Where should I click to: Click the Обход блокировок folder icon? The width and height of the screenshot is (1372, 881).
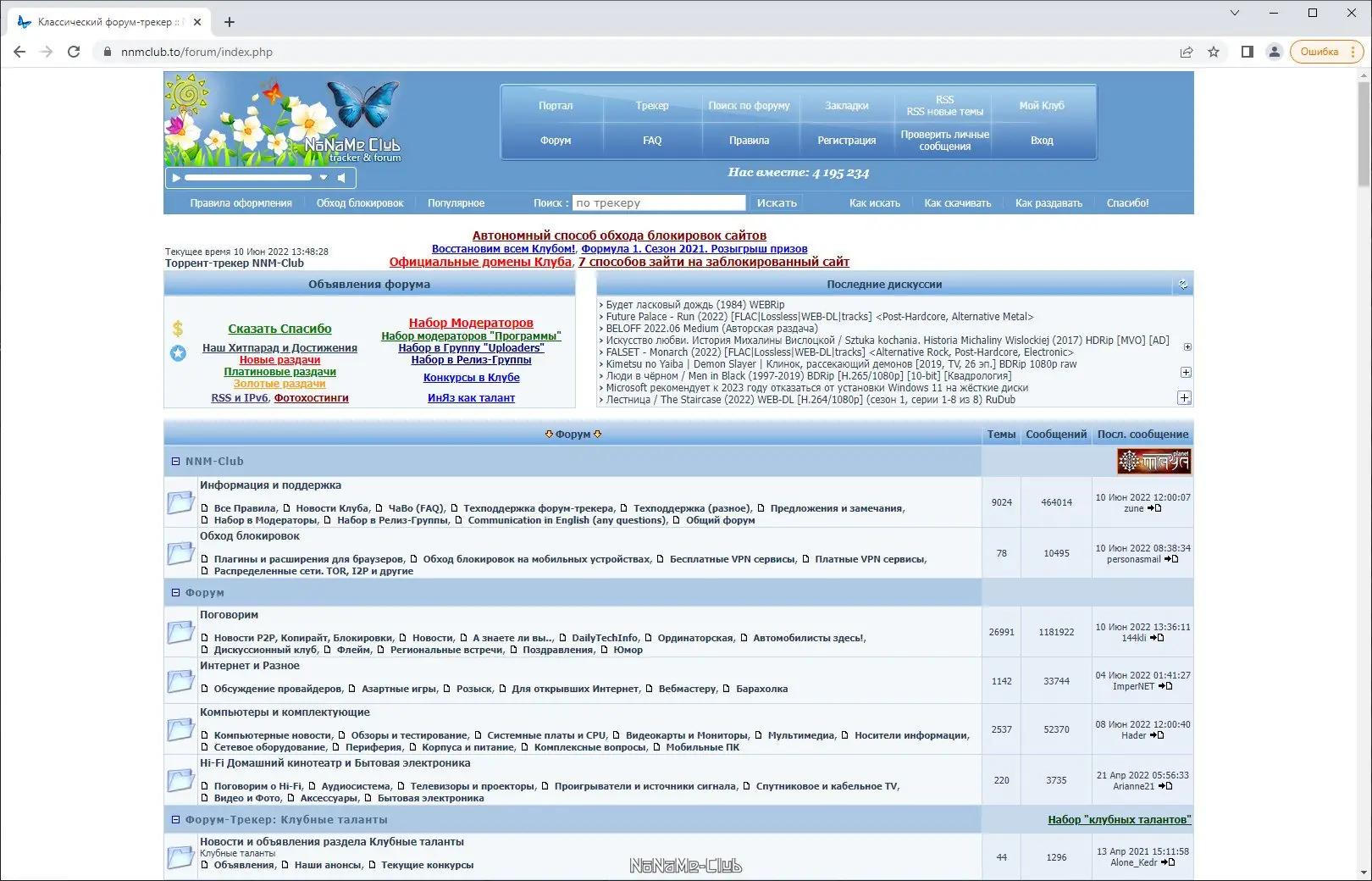(180, 553)
